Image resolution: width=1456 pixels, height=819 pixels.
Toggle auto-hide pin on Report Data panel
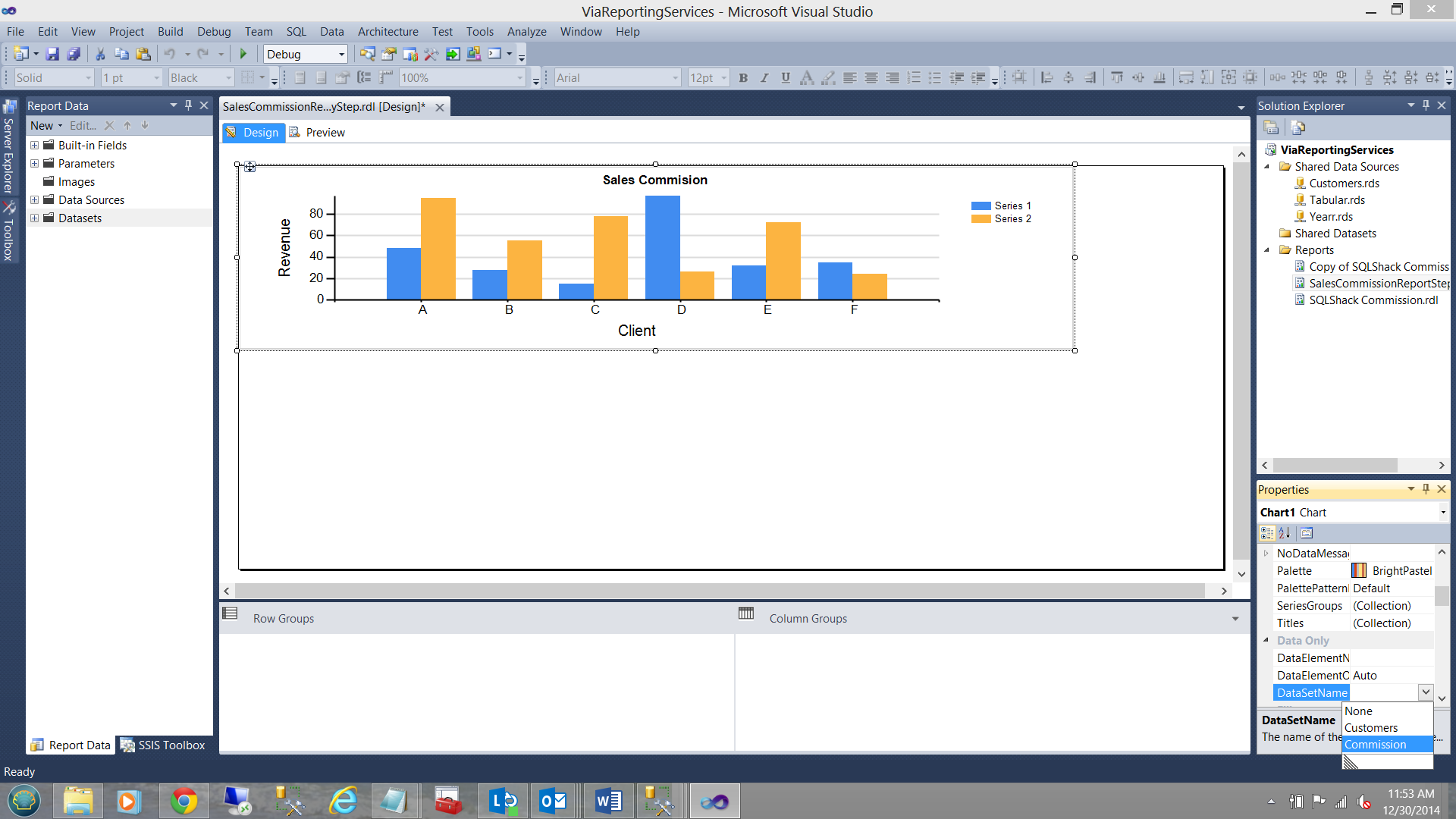pyautogui.click(x=189, y=105)
